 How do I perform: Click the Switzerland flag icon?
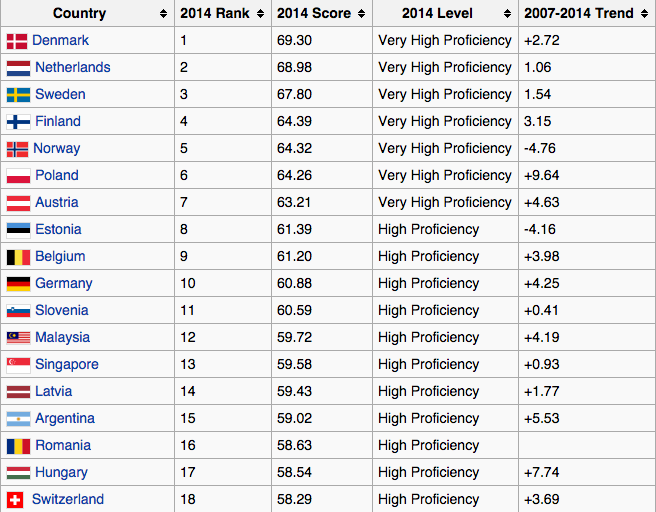click(15, 500)
